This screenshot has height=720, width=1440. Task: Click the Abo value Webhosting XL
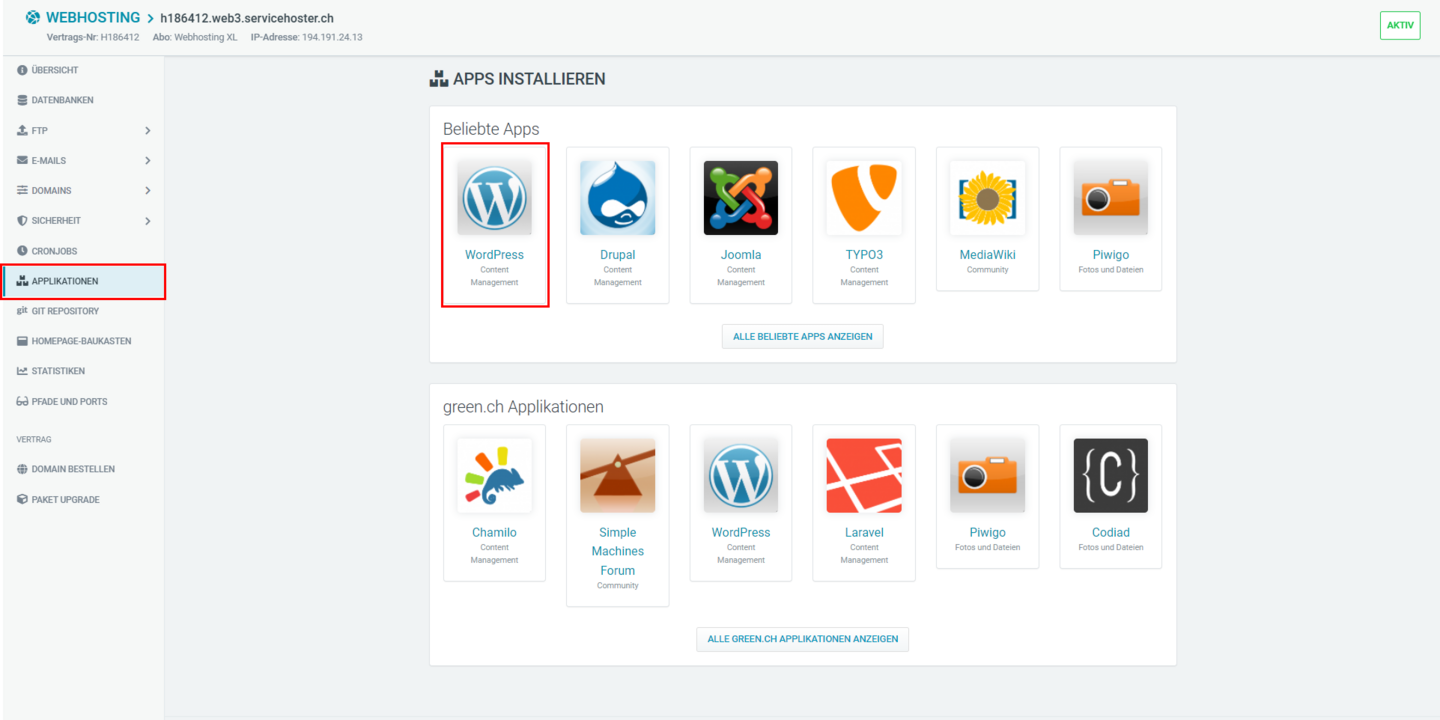coord(206,38)
